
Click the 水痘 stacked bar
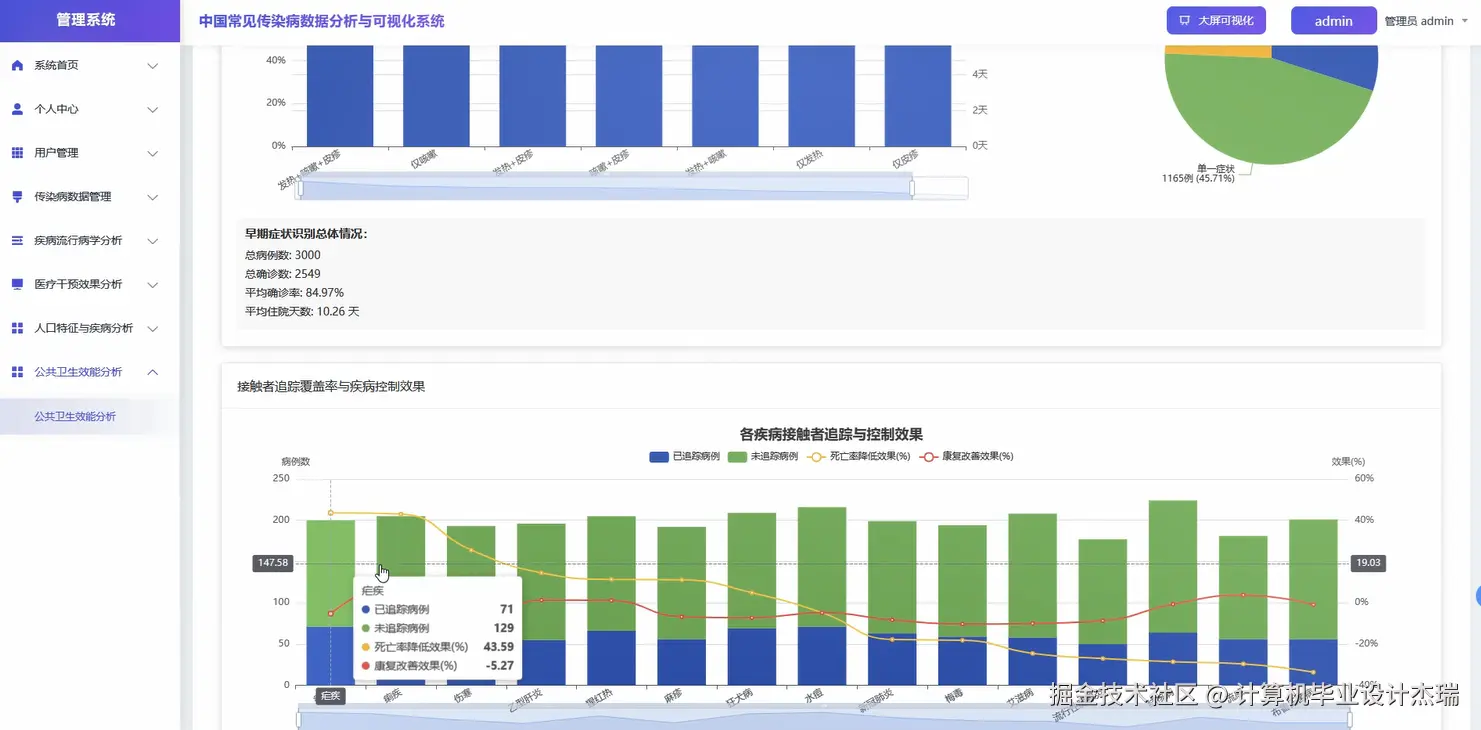822,596
